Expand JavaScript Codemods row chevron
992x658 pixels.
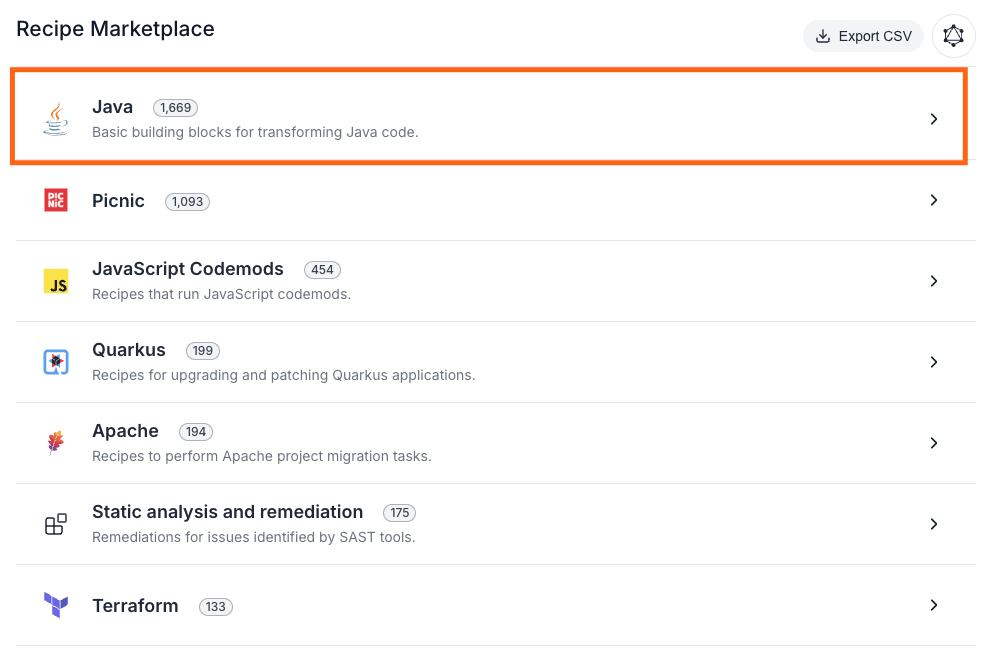click(934, 281)
